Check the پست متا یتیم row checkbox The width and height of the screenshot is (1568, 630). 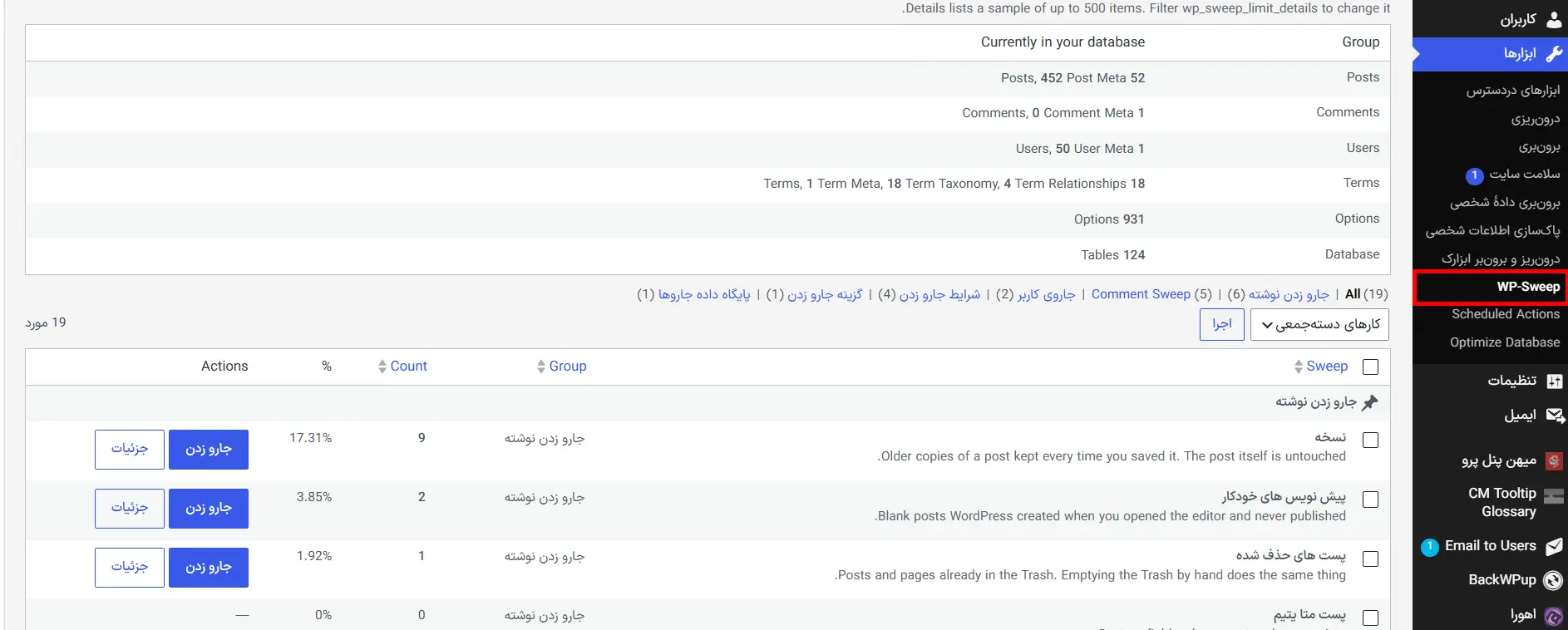point(1371,618)
